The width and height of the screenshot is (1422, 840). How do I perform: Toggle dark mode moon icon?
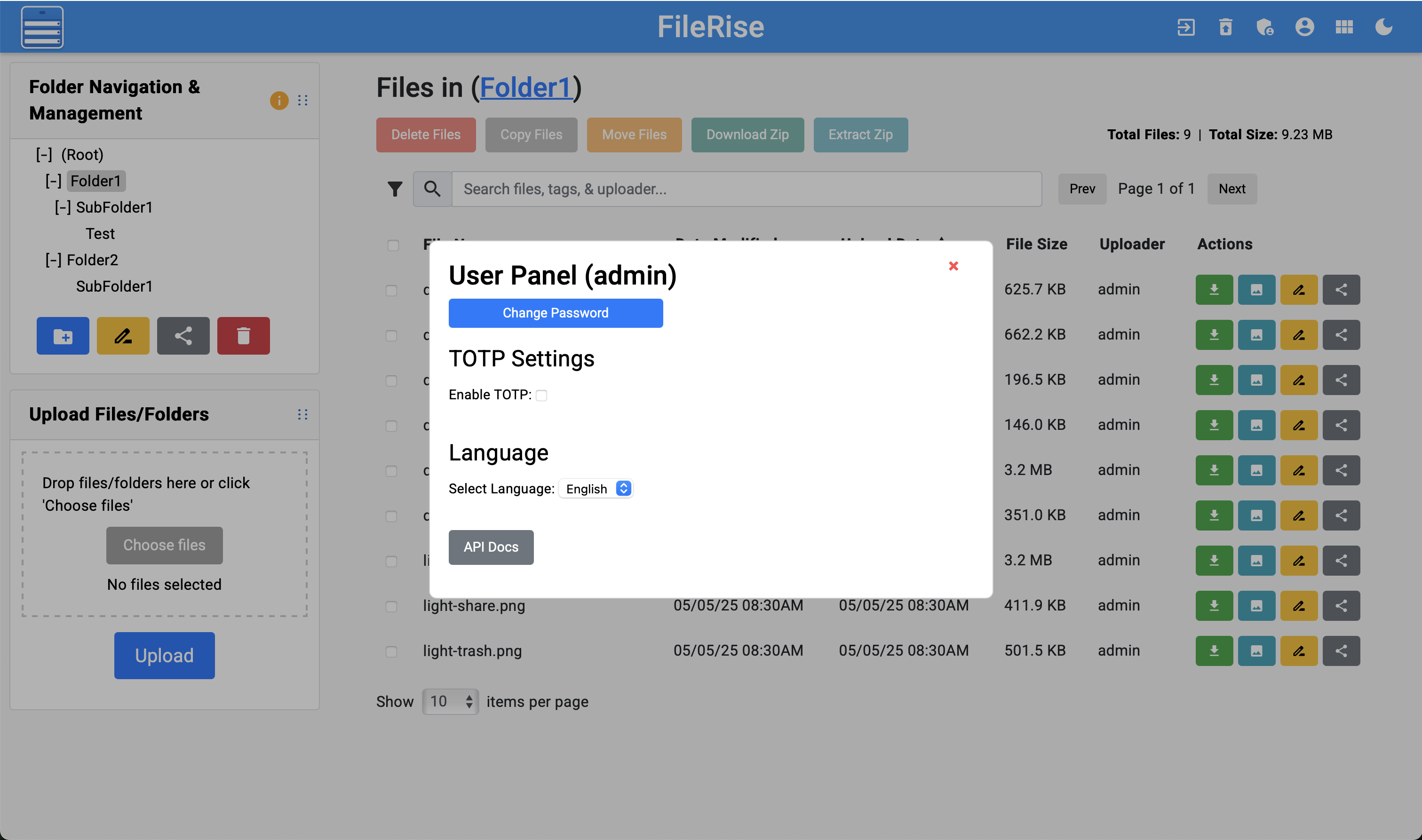click(1383, 27)
